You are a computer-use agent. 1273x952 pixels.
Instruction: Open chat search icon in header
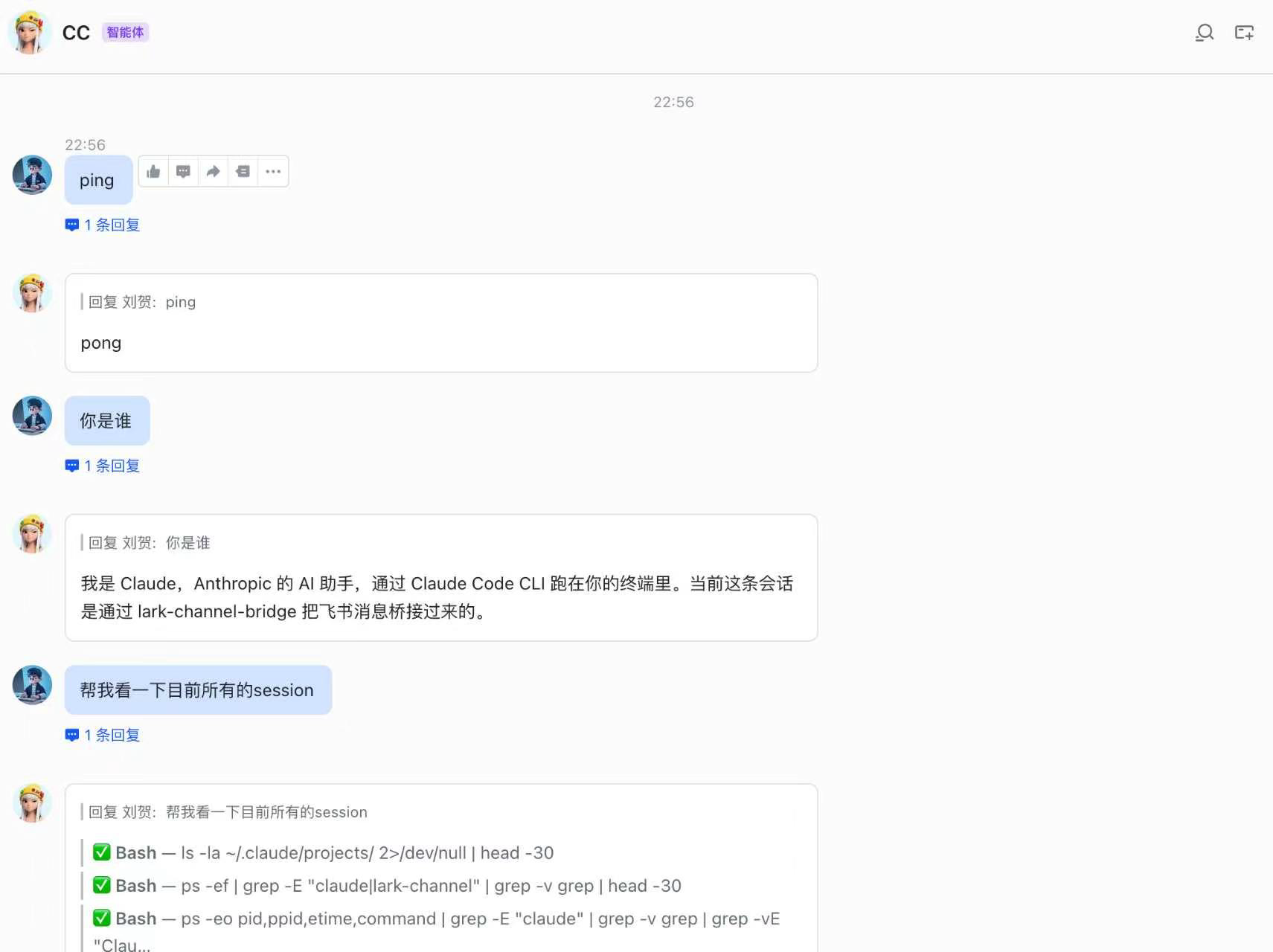pos(1205,33)
